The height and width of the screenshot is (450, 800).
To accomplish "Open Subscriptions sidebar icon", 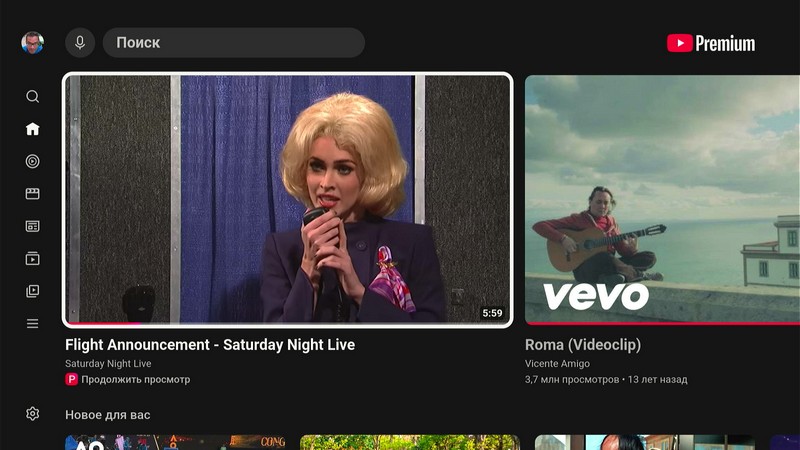I will (33, 259).
